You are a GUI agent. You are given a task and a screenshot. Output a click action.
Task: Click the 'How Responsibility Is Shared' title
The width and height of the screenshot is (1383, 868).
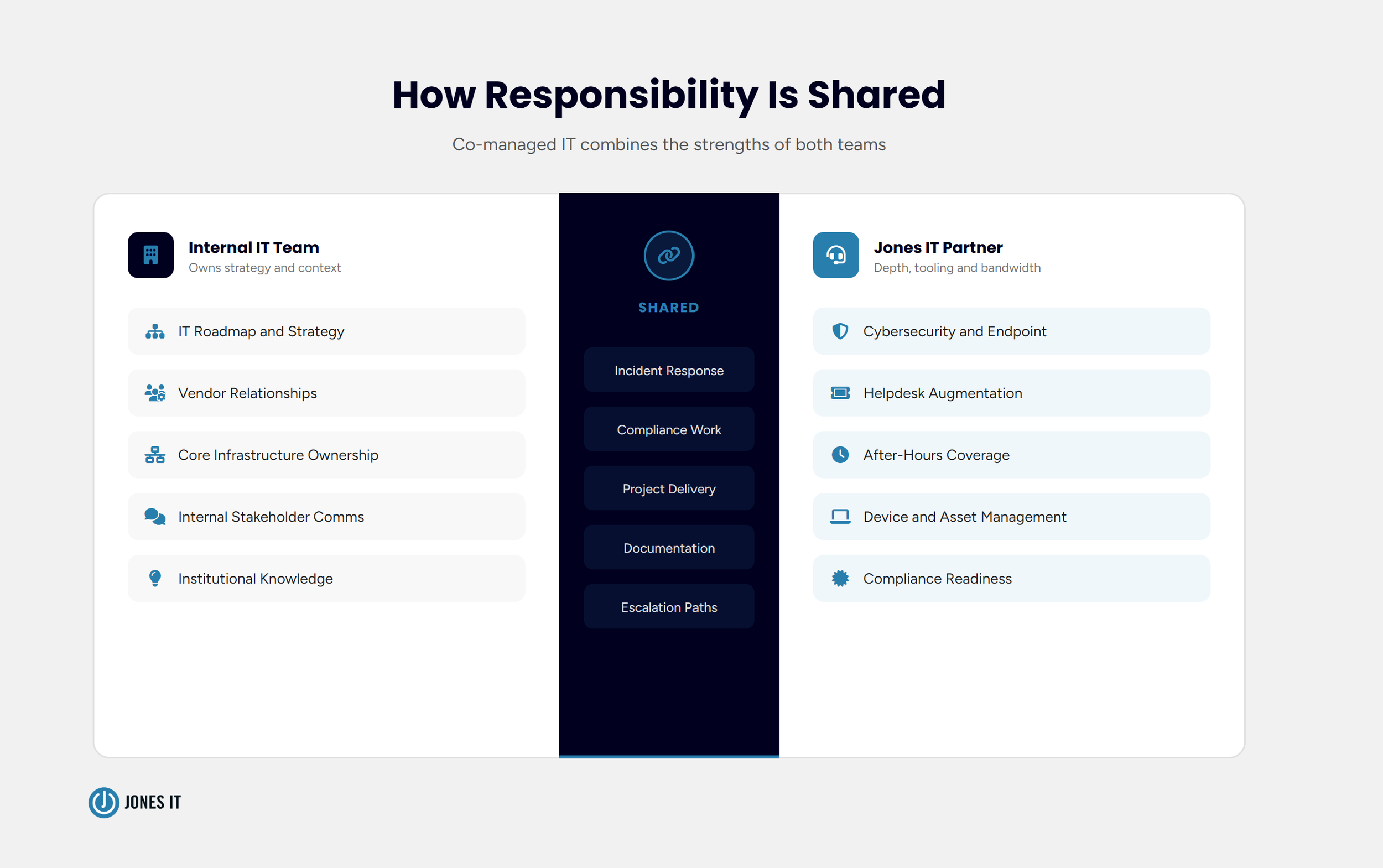[x=669, y=95]
